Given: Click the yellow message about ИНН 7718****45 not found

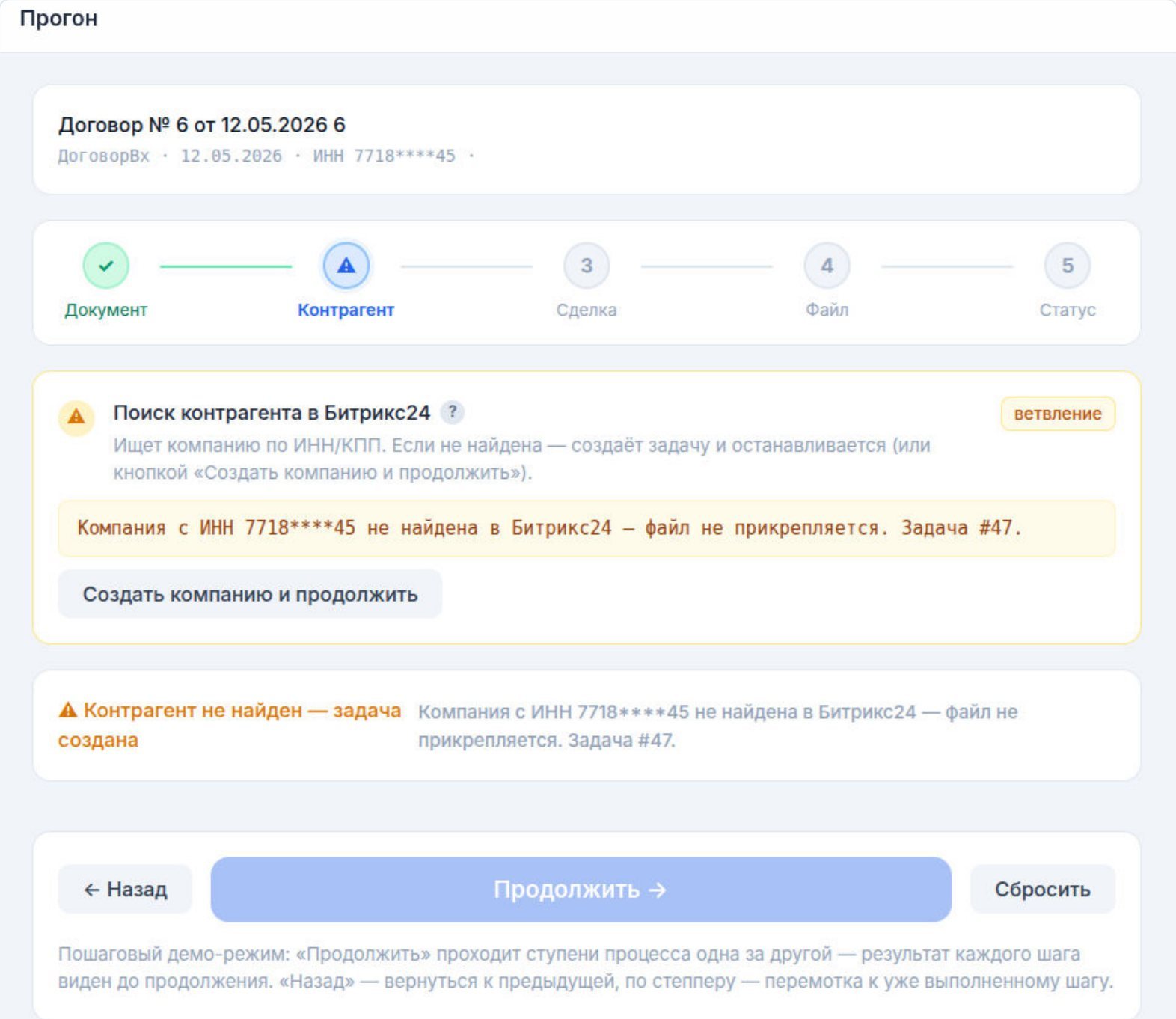Looking at the screenshot, I should tap(587, 528).
